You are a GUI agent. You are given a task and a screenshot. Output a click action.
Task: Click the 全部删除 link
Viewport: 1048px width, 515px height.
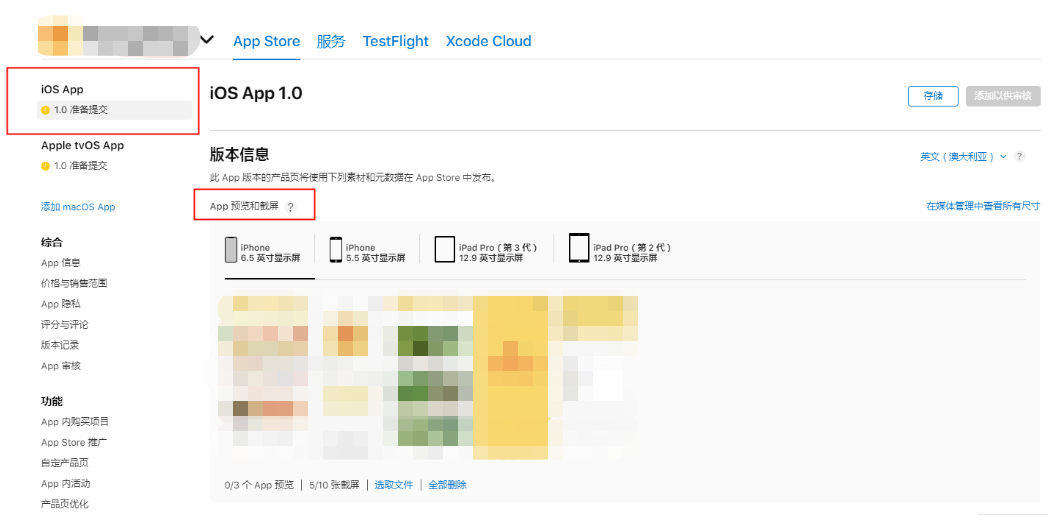[448, 485]
